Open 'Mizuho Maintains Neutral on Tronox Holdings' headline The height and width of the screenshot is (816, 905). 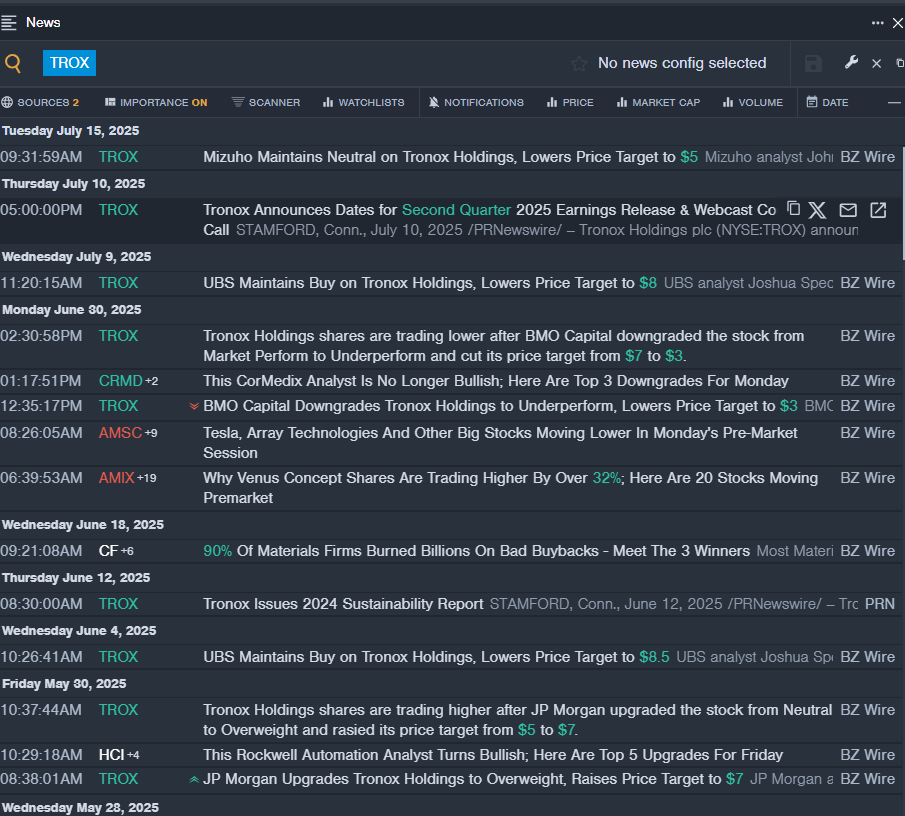click(x=450, y=157)
